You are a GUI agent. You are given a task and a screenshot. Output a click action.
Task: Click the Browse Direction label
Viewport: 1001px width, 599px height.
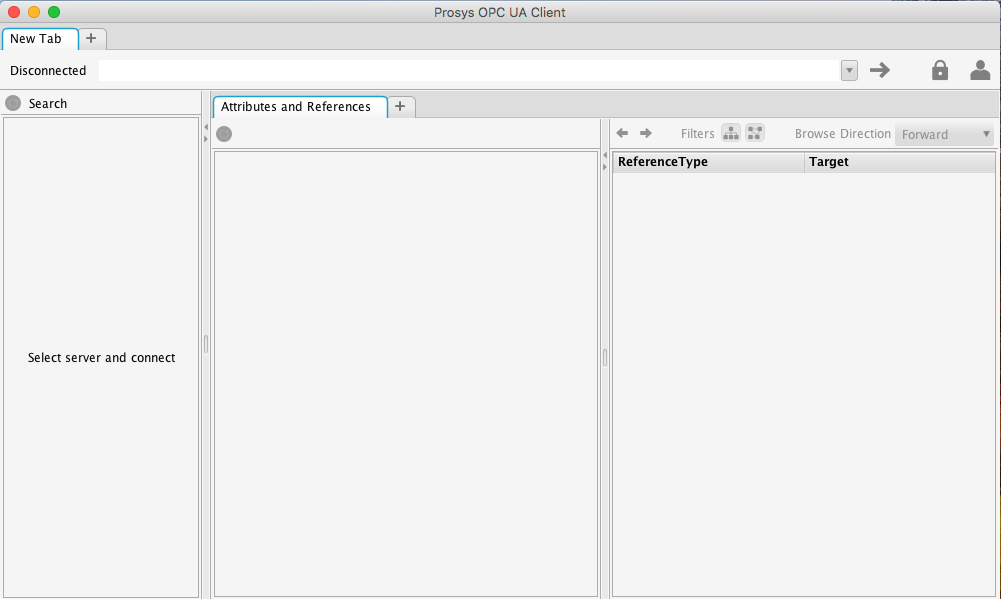point(843,133)
